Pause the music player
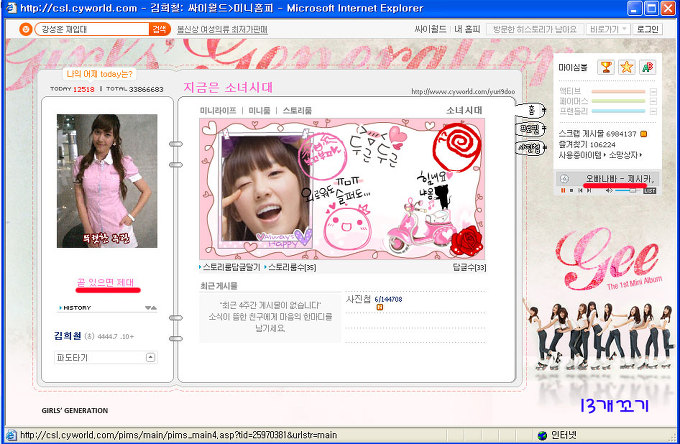Viewport: 680px width, 444px height. 563,190
